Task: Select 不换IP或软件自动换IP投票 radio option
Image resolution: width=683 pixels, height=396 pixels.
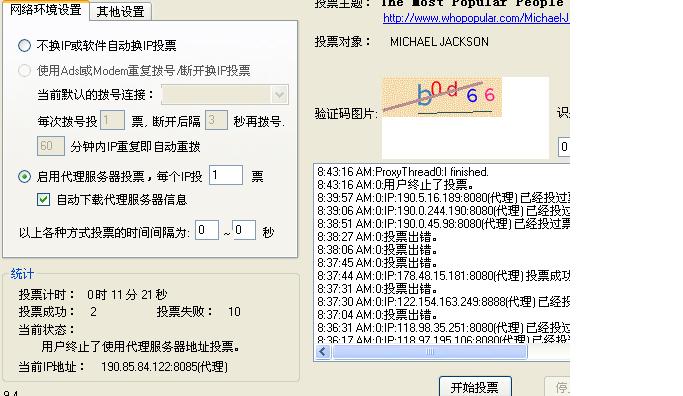Action: tap(24, 45)
